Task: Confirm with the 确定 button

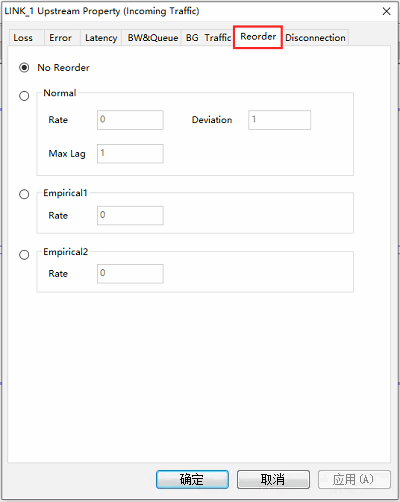Action: click(x=192, y=480)
